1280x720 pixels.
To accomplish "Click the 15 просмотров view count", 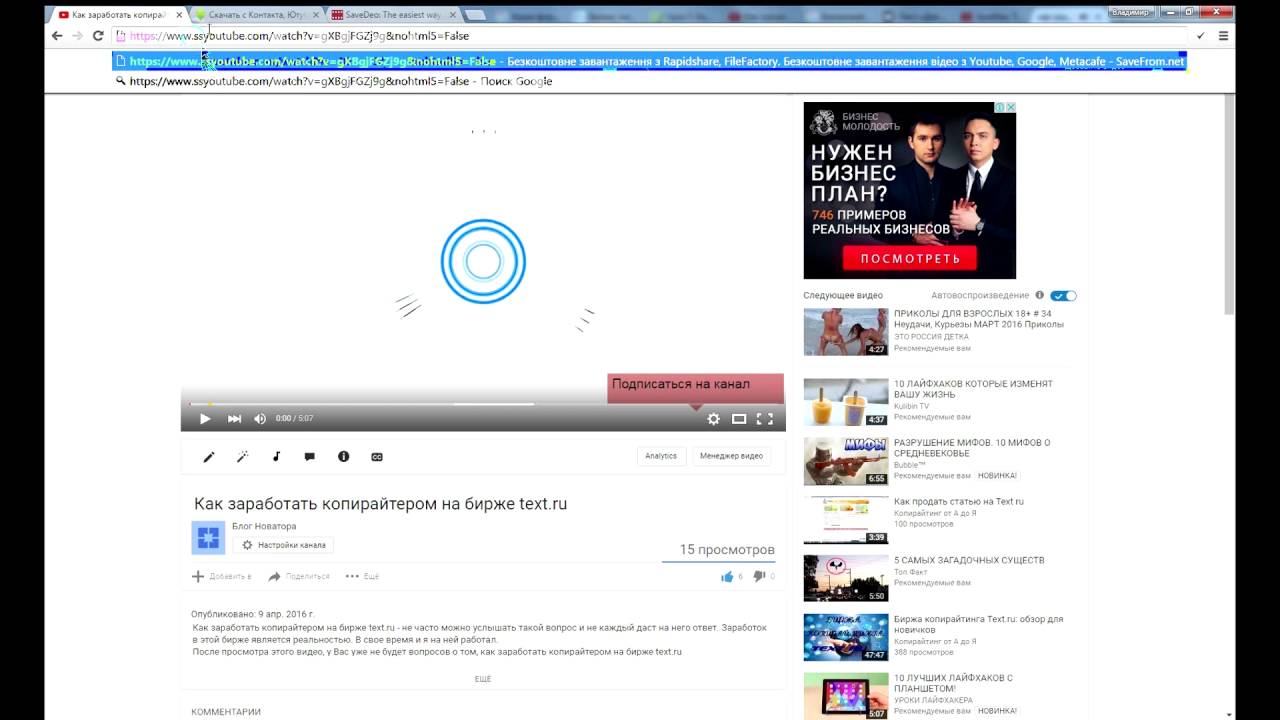I will (x=727, y=549).
